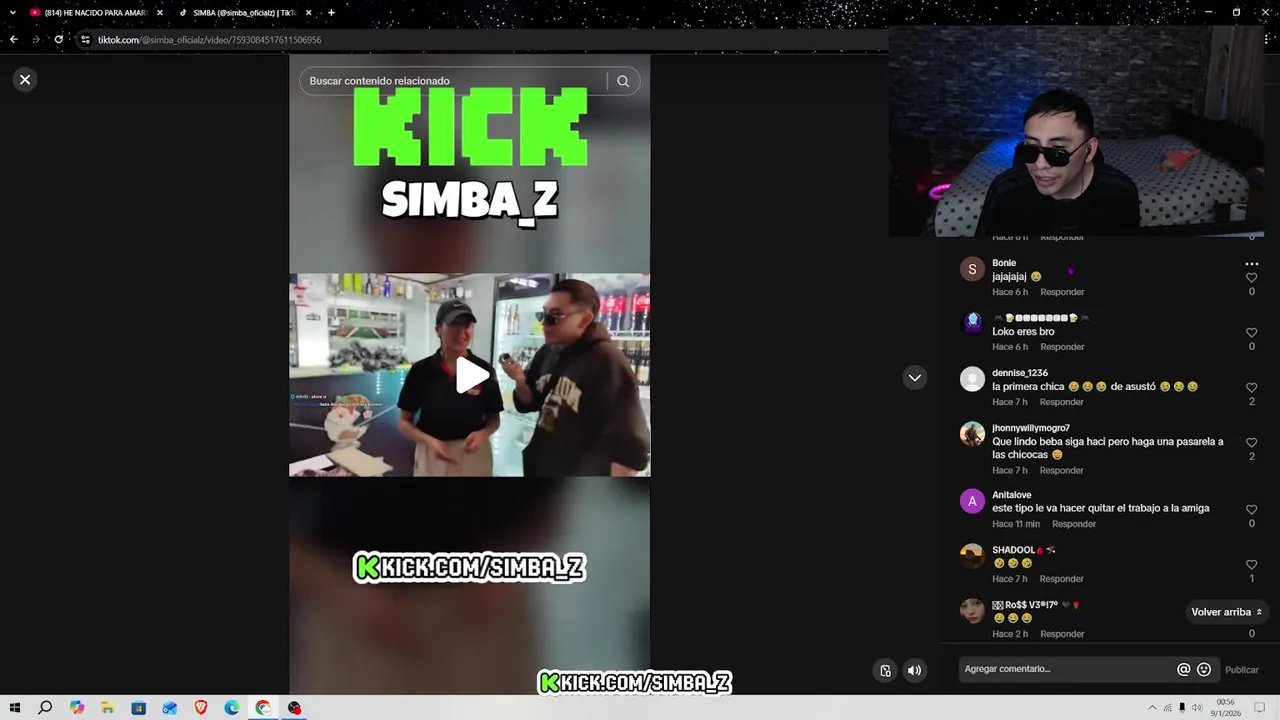This screenshot has height=720, width=1280.
Task: Open the Windows Start menu
Action: 14,708
